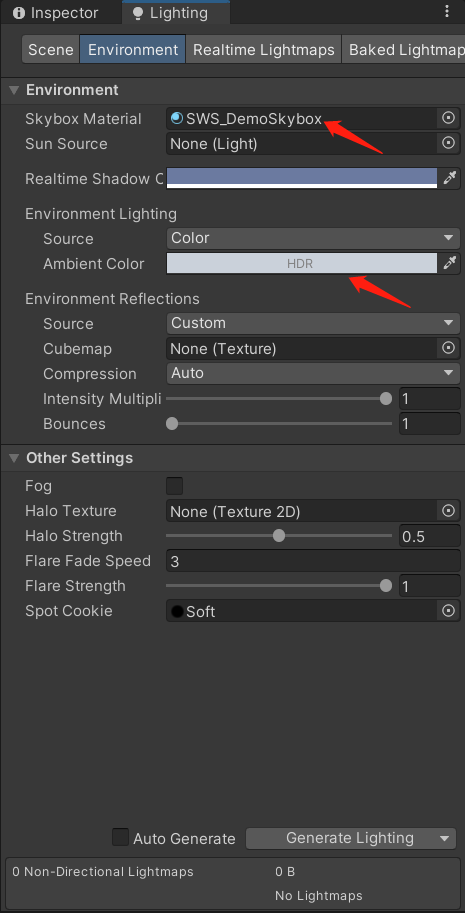Open object picker for Sun Source
The height and width of the screenshot is (913, 465).
448,143
